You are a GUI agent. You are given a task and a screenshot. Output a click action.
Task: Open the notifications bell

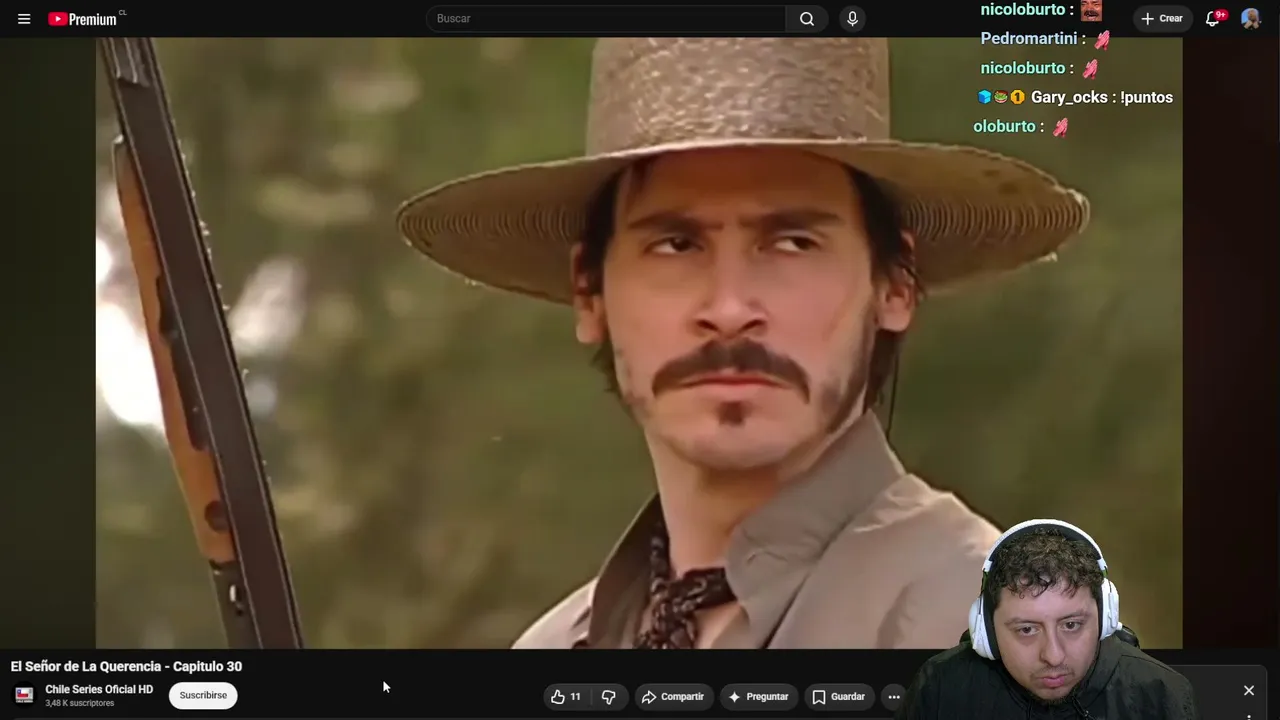[x=1214, y=19]
